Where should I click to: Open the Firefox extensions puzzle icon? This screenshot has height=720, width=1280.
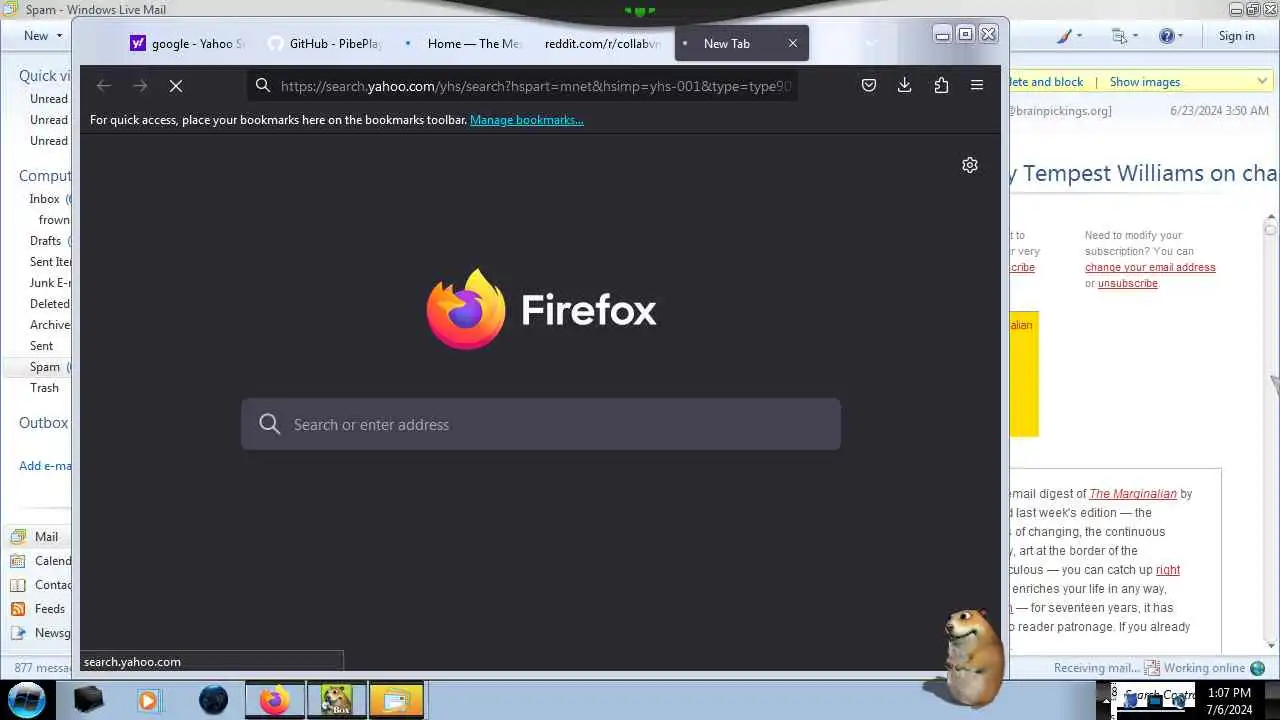(x=941, y=86)
